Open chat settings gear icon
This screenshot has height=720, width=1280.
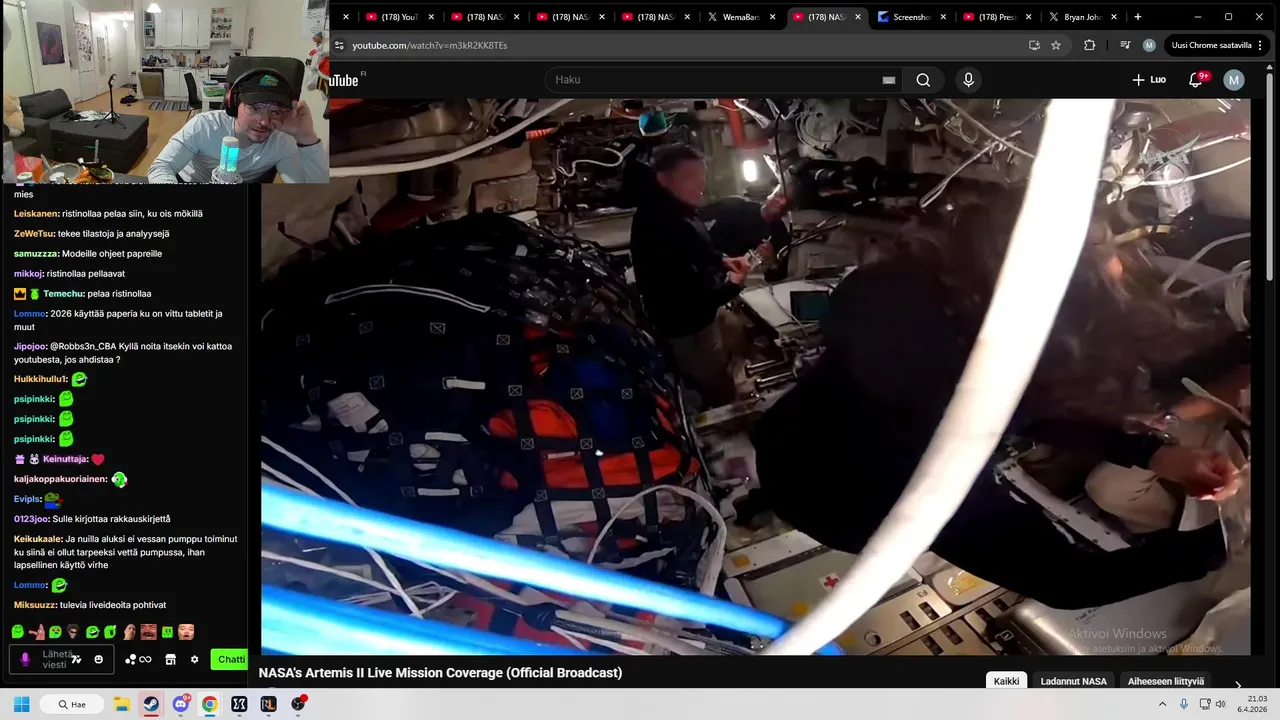(194, 659)
